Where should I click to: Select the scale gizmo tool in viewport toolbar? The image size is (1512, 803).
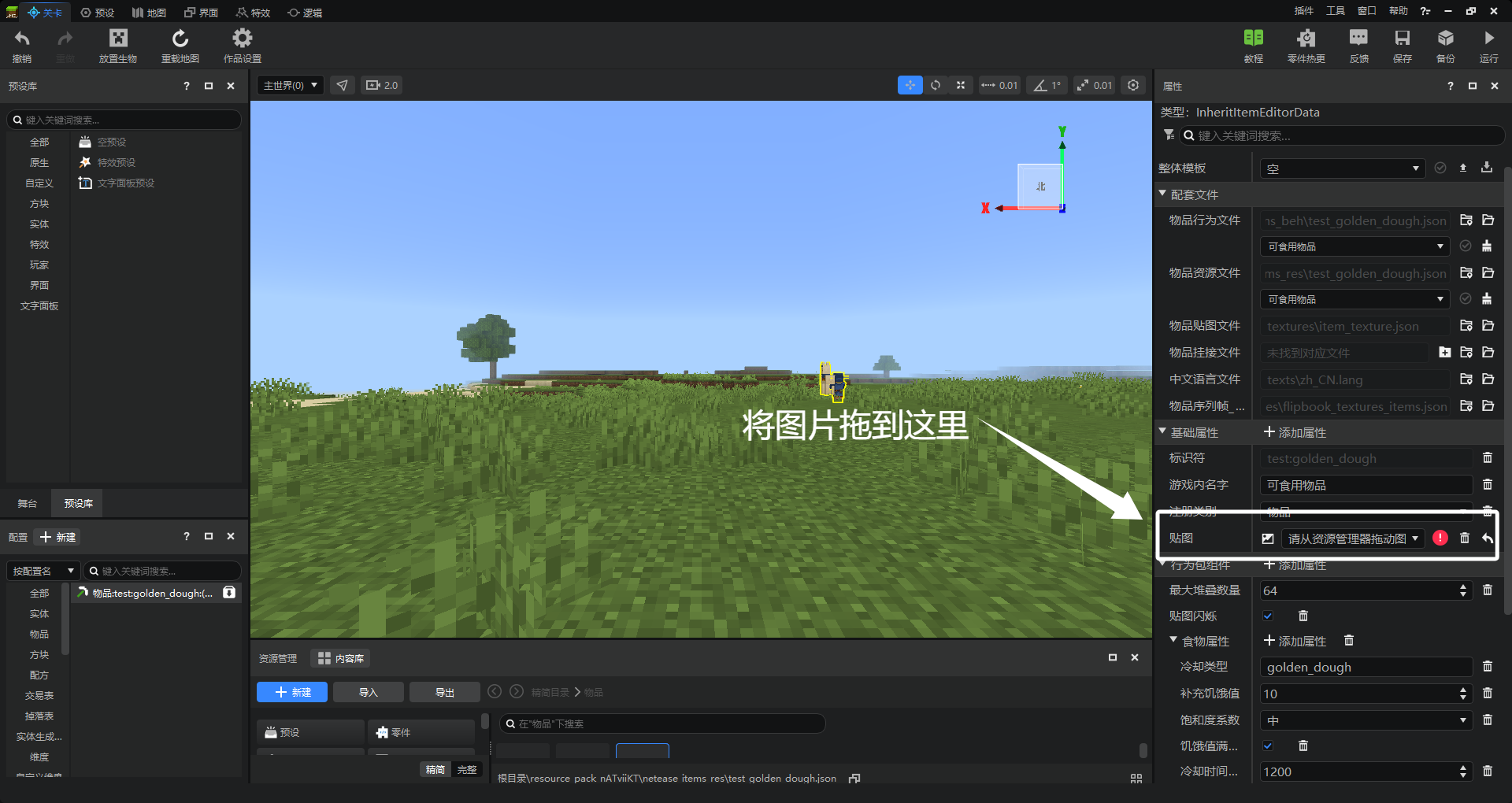coord(961,85)
